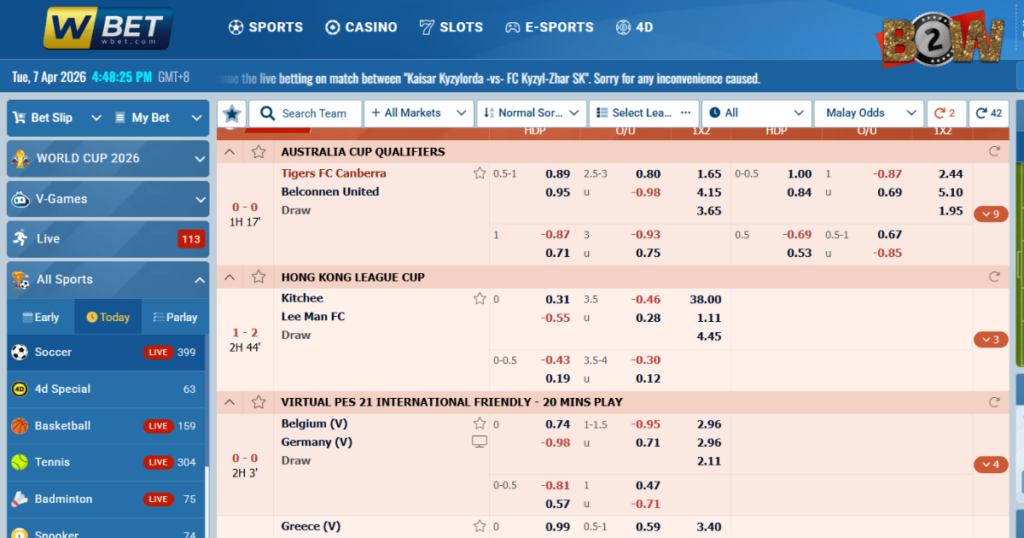The width and height of the screenshot is (1024, 538).
Task: Favorite the Australia Cup Qualifiers league
Action: (259, 152)
